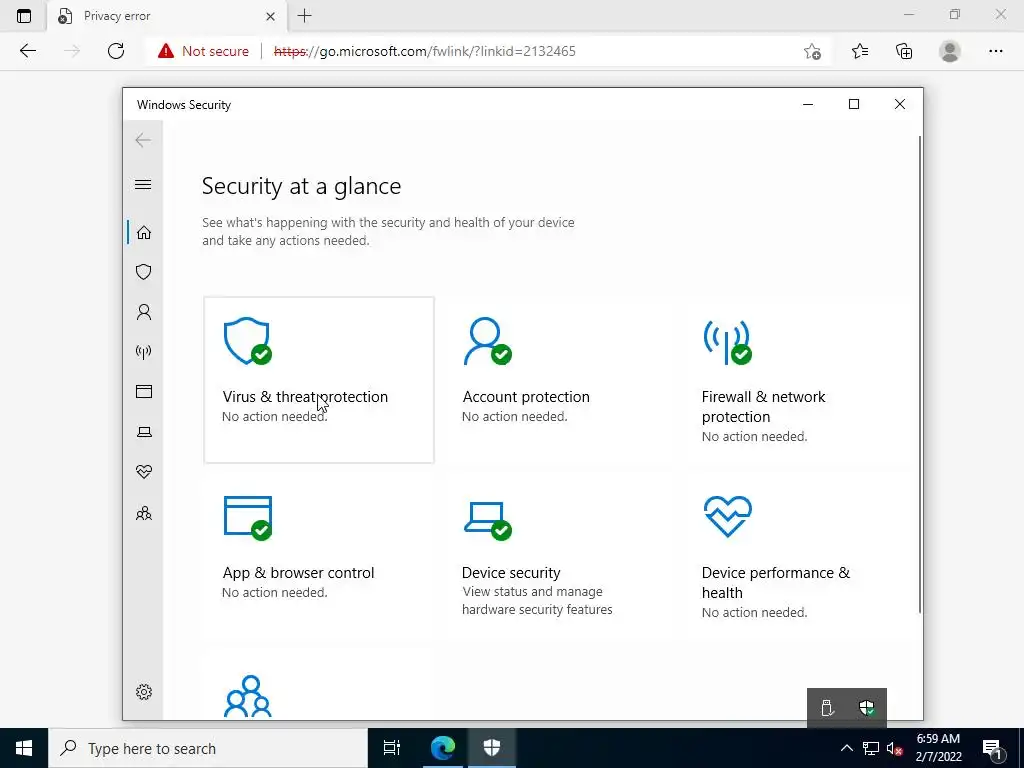The image size is (1024, 768).
Task: Open Task View on taskbar
Action: click(392, 748)
